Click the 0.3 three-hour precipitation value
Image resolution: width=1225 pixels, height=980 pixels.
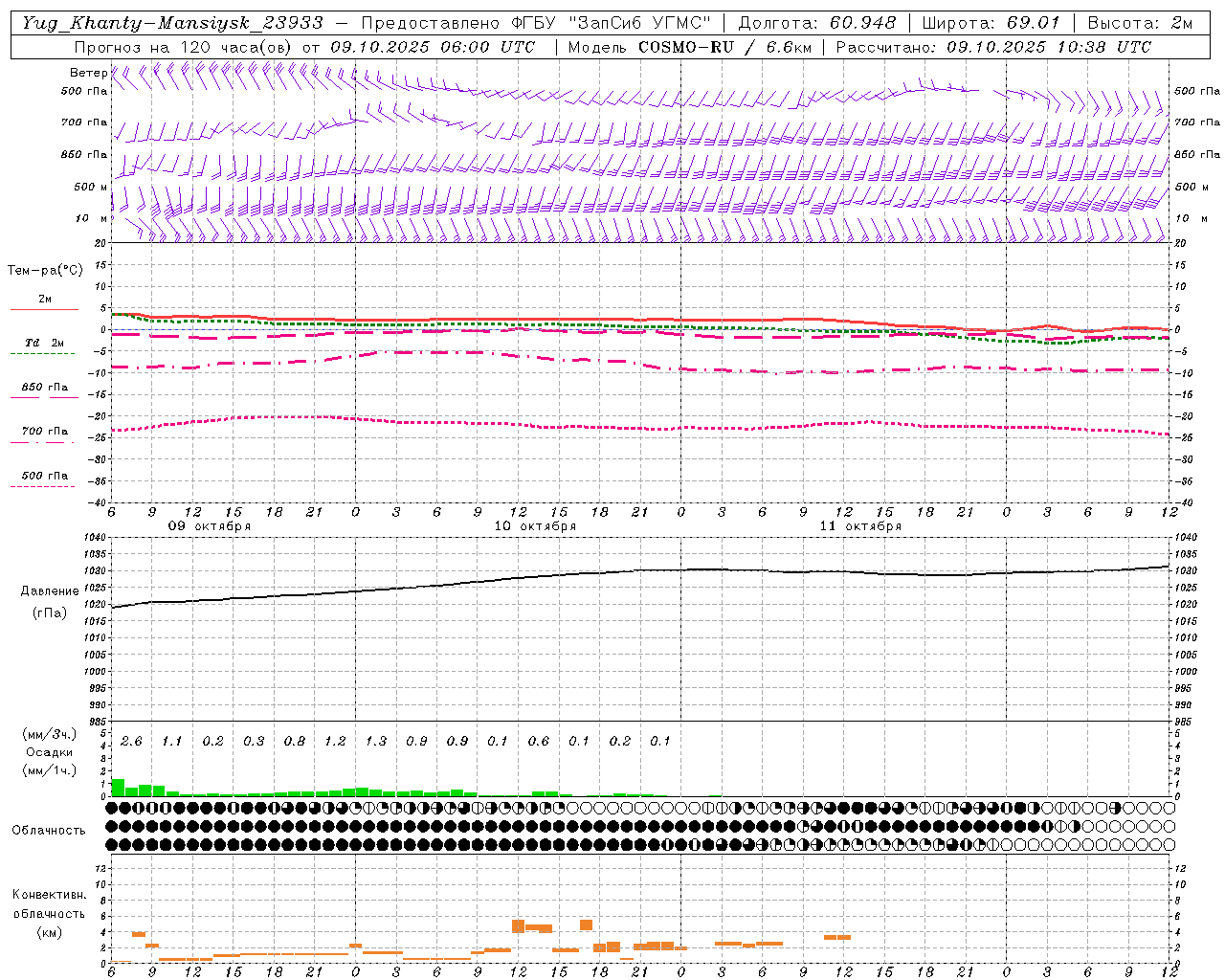(254, 742)
